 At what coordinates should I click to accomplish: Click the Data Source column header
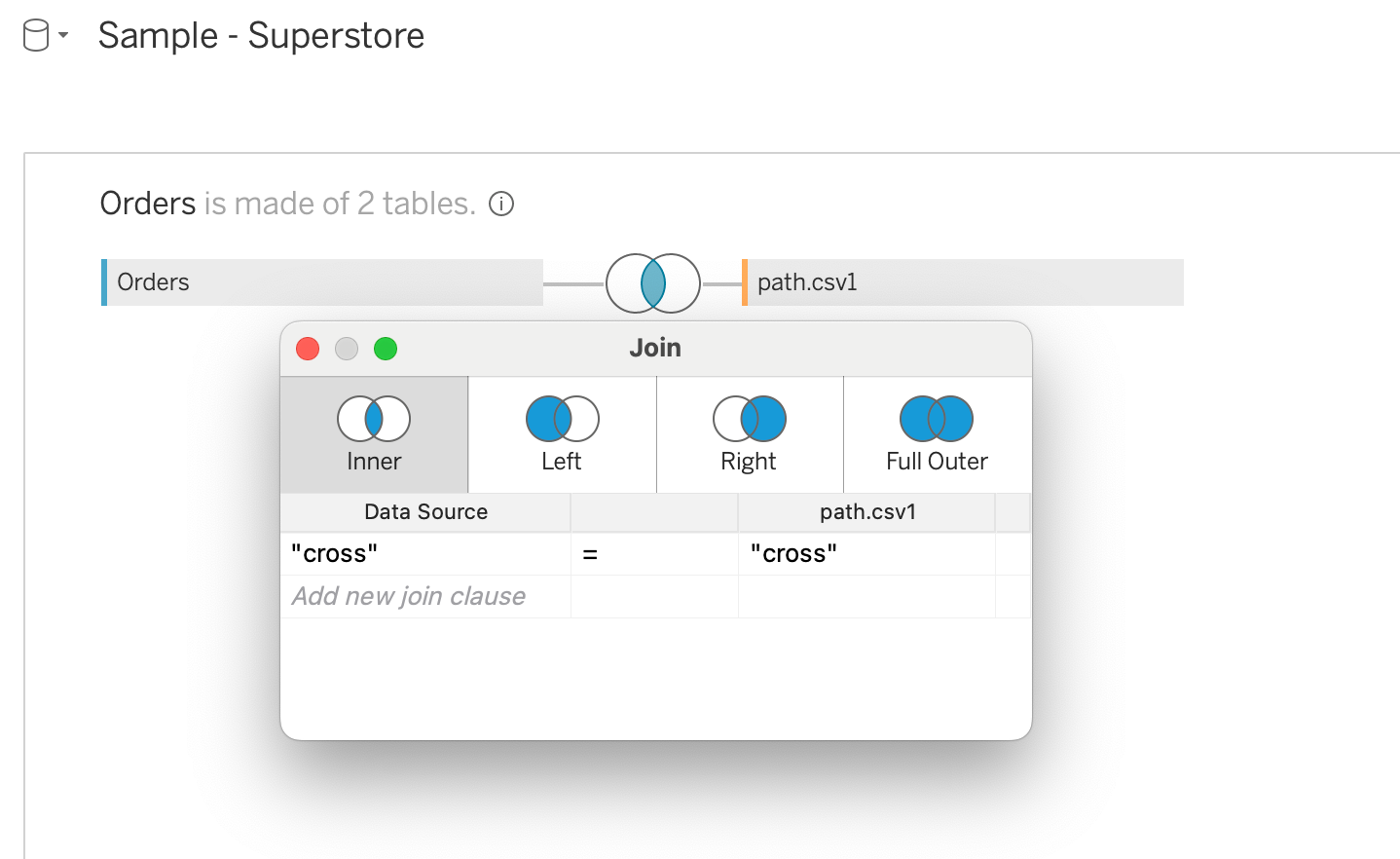tap(425, 512)
